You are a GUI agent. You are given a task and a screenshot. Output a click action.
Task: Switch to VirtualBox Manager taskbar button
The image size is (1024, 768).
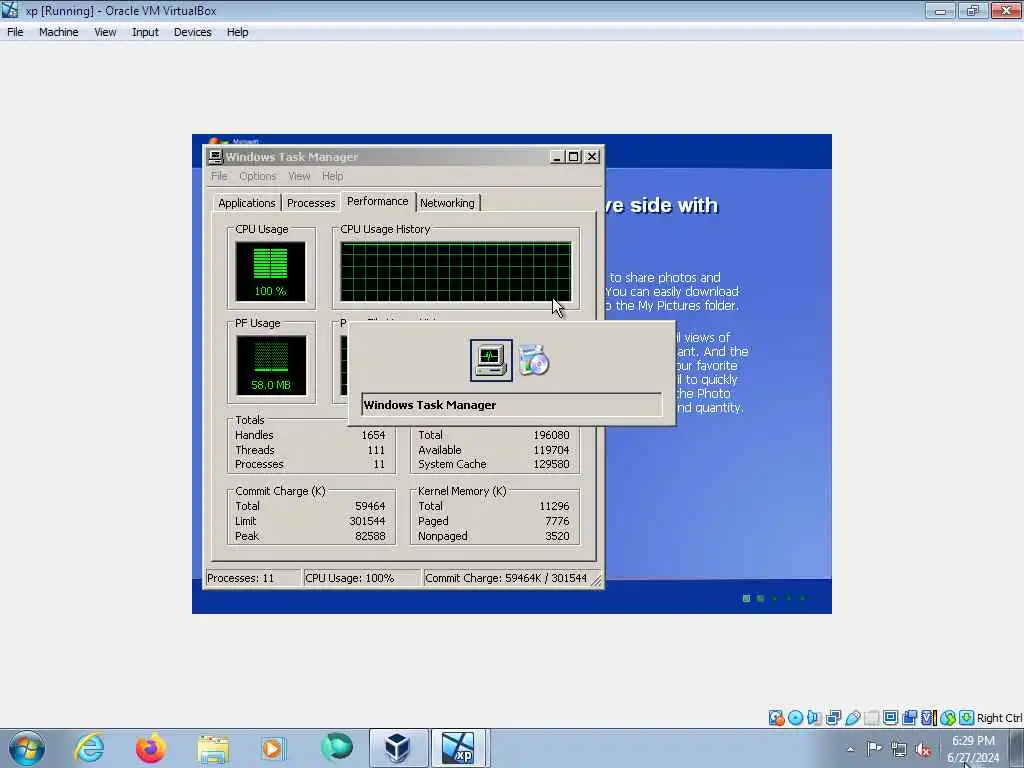398,748
